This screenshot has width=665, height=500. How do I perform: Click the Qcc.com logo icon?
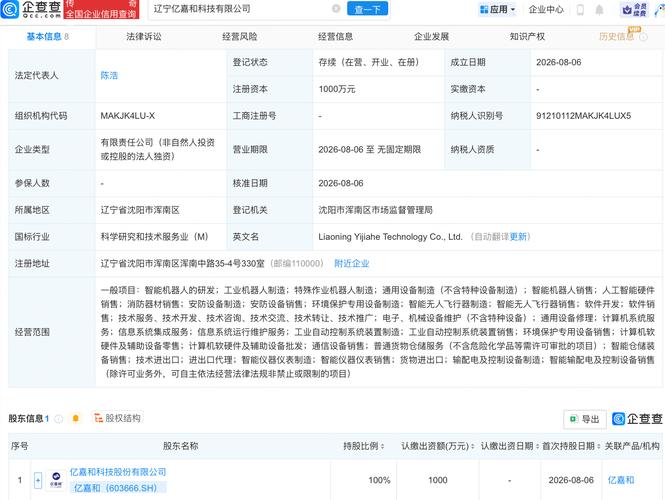(10, 9)
